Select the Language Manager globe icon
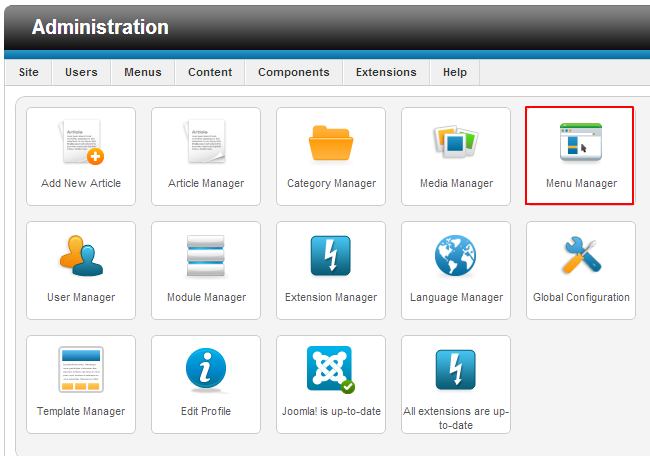The width and height of the screenshot is (650, 456). 456,256
